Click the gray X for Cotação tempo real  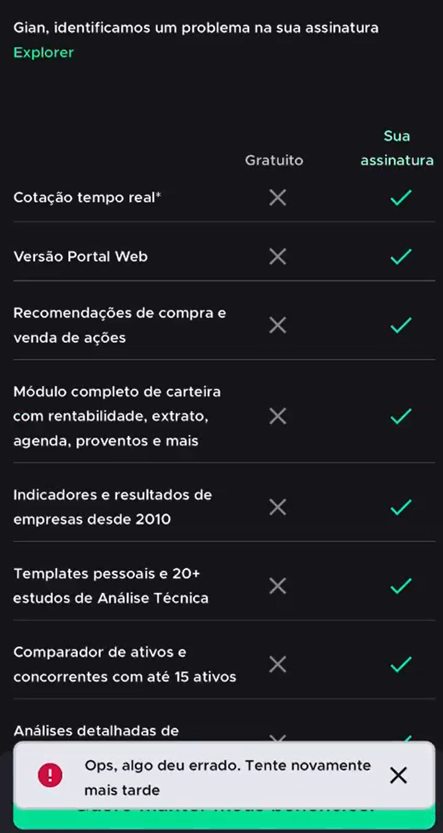(x=277, y=198)
